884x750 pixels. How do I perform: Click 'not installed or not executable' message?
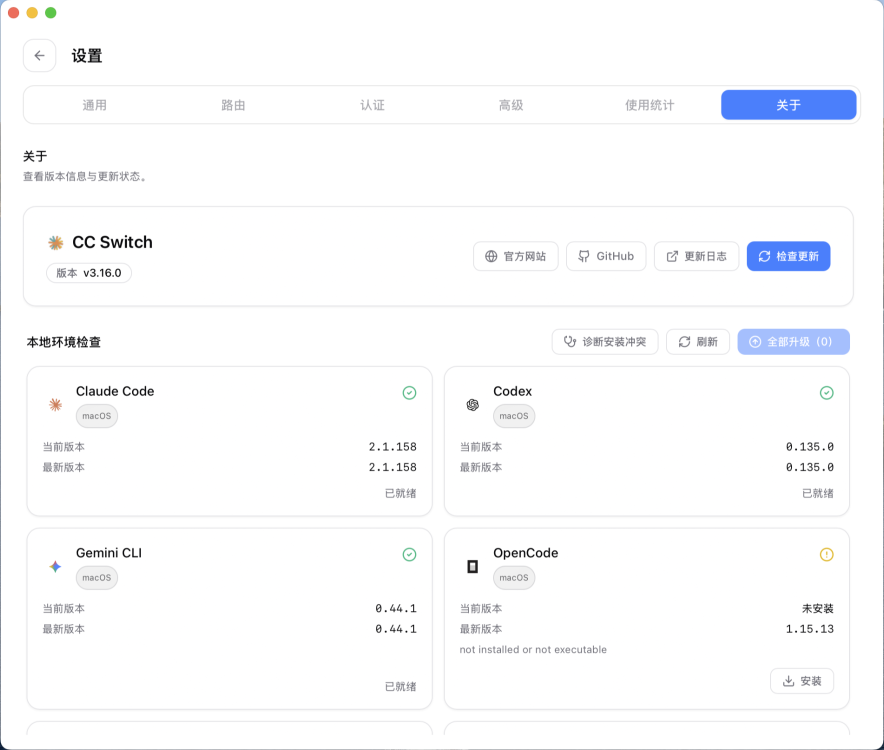[533, 650]
